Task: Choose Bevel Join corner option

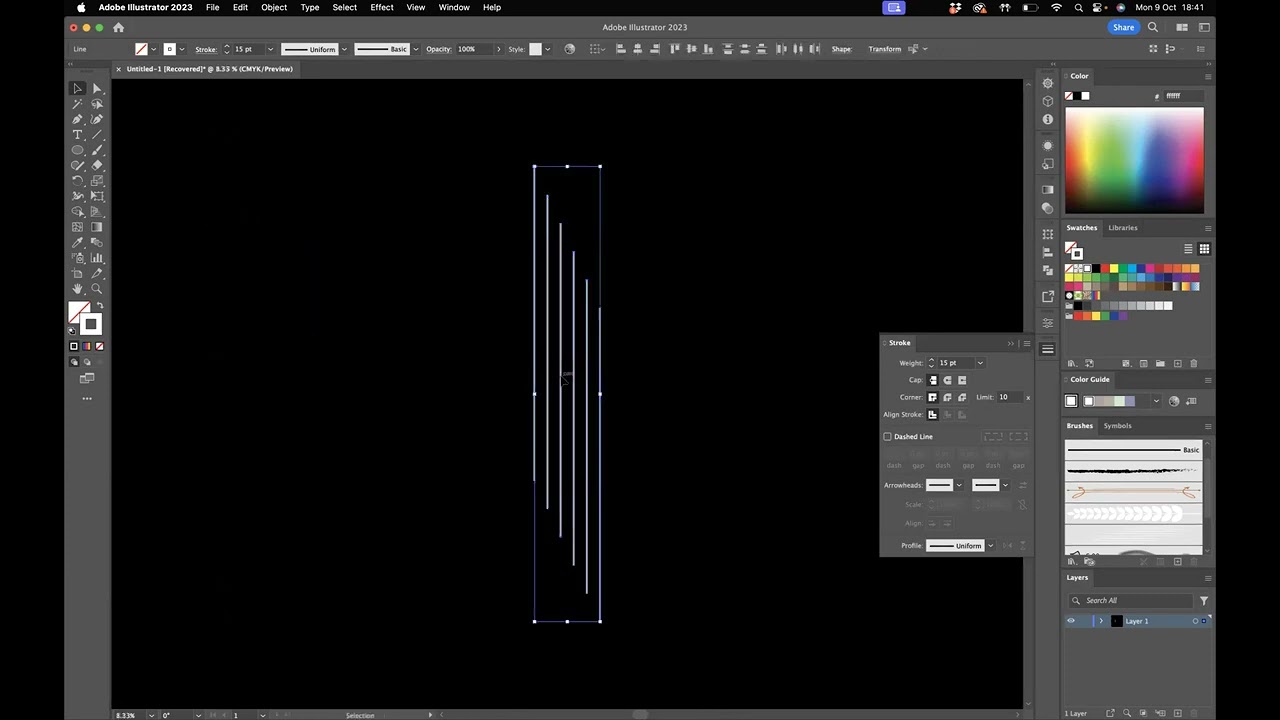Action: coord(962,397)
